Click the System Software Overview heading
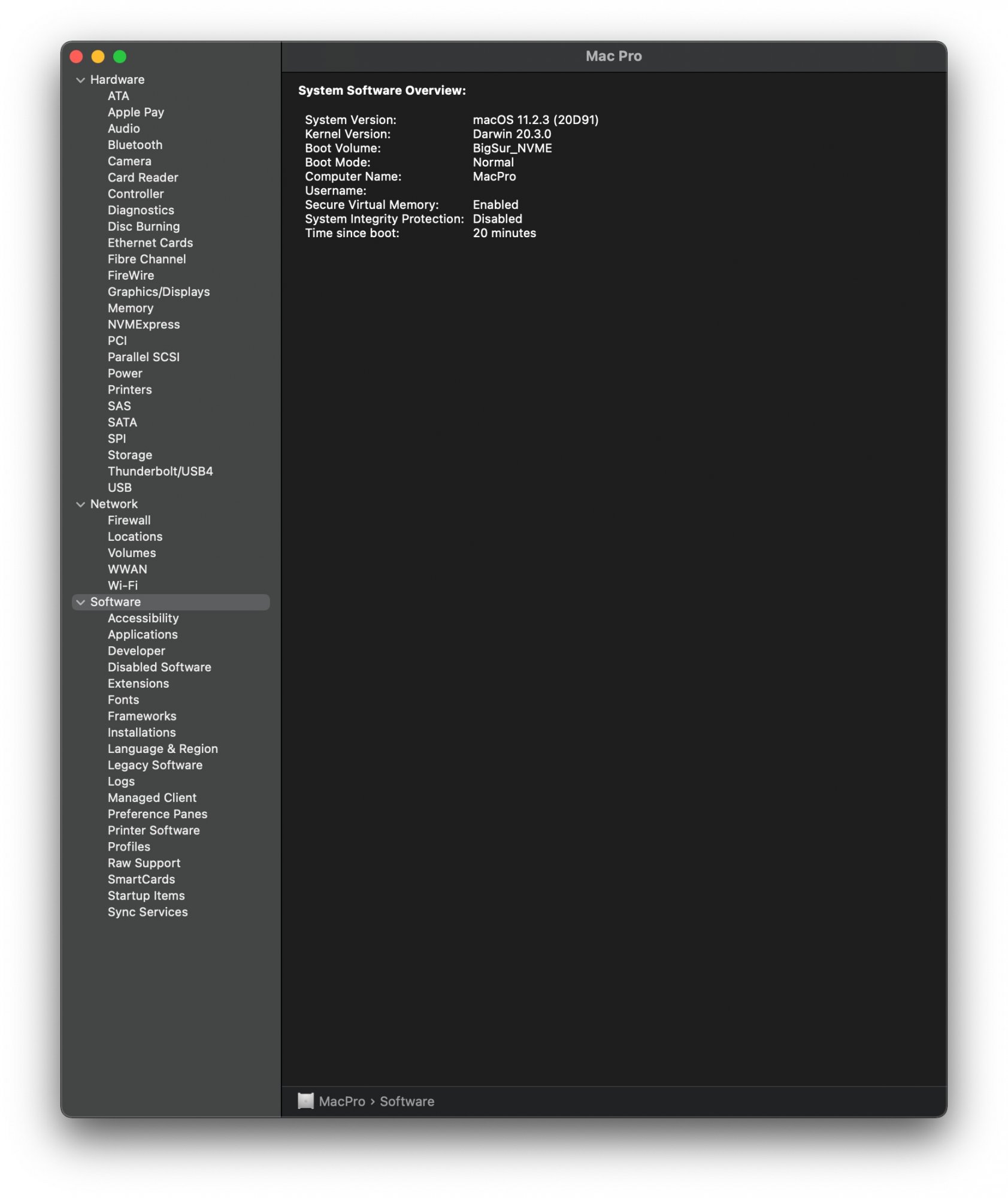This screenshot has width=1008, height=1198. [x=382, y=90]
